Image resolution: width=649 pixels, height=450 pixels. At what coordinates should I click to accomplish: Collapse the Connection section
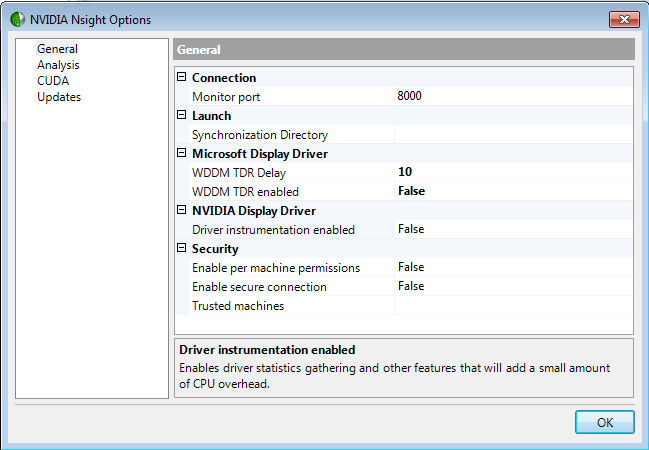point(182,78)
